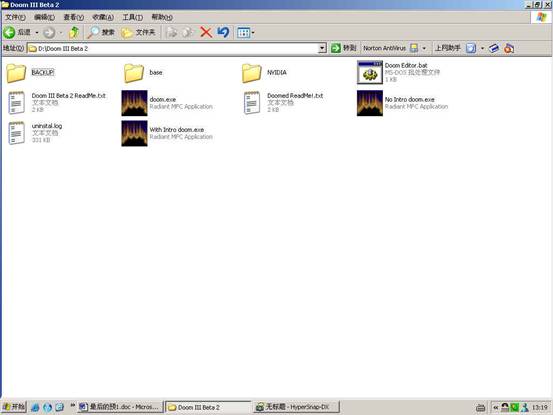The width and height of the screenshot is (553, 415).
Task: Toggle the Folders (文件夹) pane
Action: pos(138,32)
